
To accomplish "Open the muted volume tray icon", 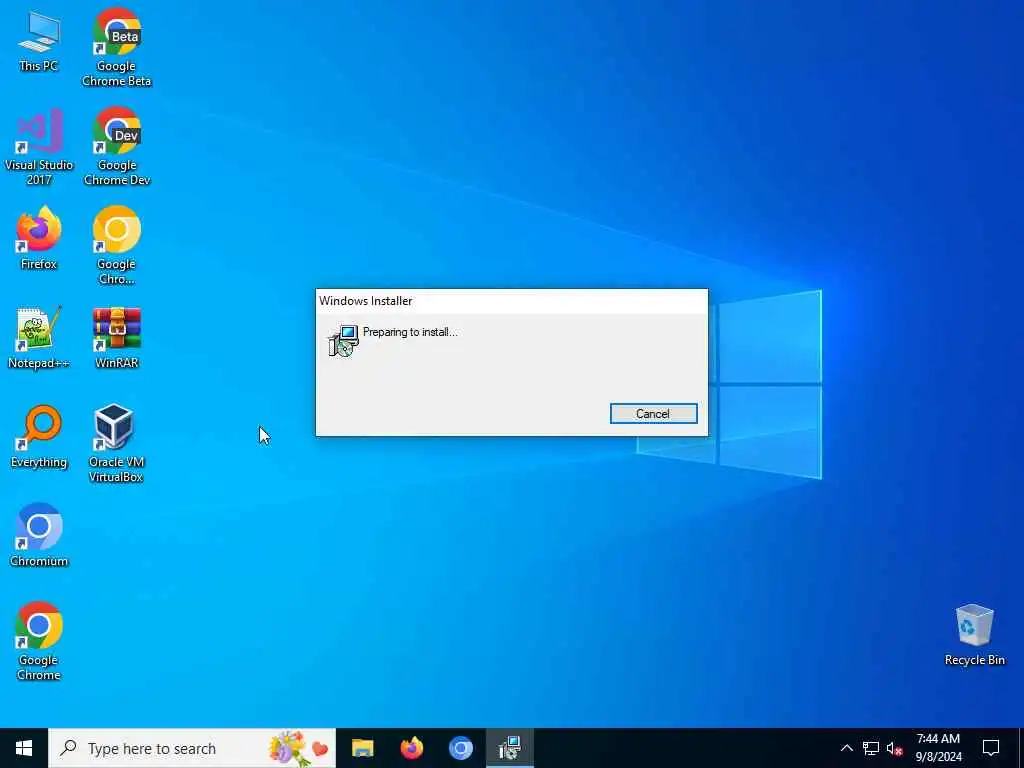I will coord(894,748).
